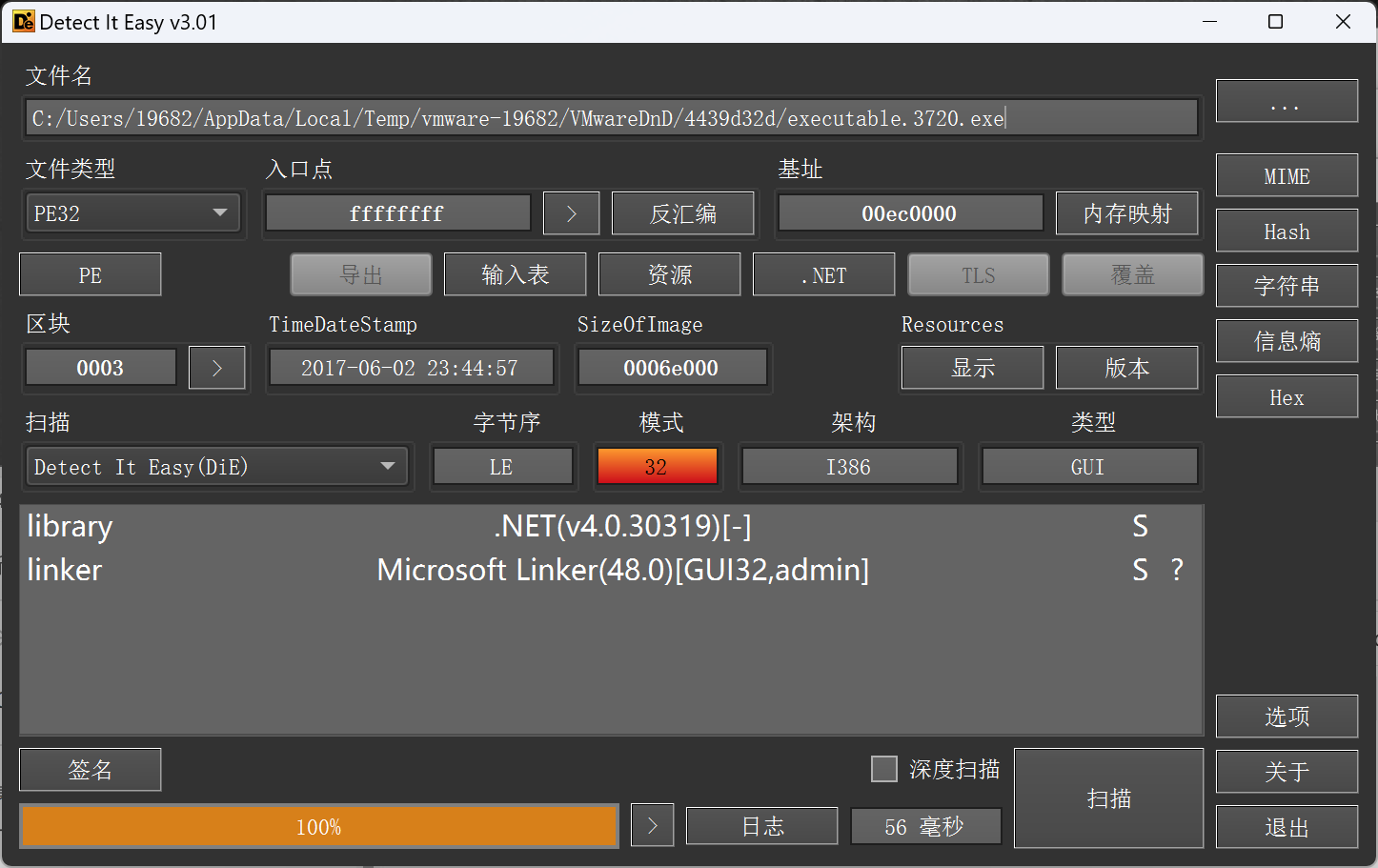Viewport: 1378px width, 868px height.
Task: Click the GUI type field
Action: (x=1089, y=467)
